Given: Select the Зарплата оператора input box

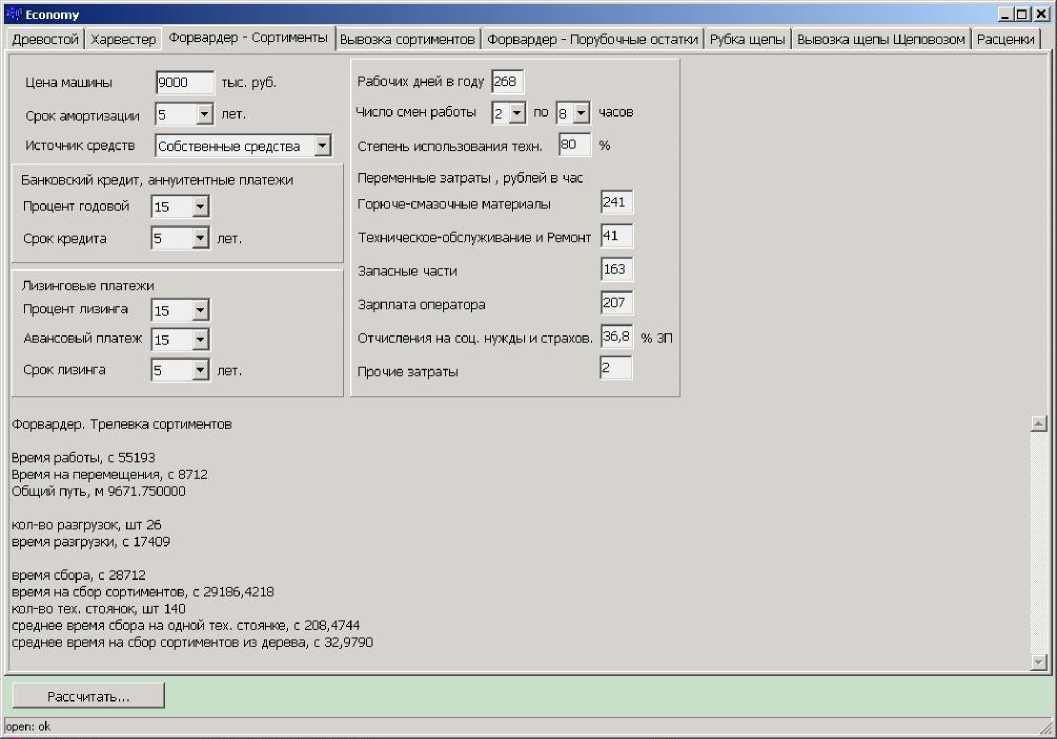Looking at the screenshot, I should pos(616,303).
